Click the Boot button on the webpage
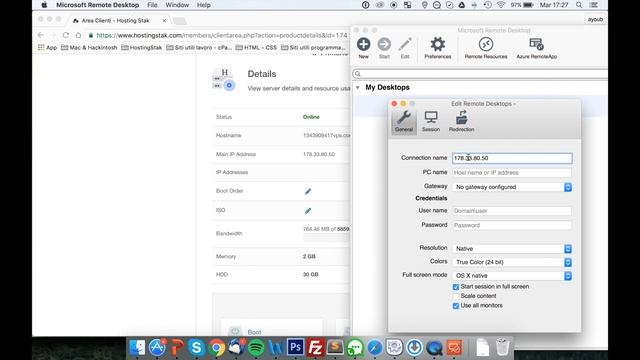The height and width of the screenshot is (360, 640). 271,329
